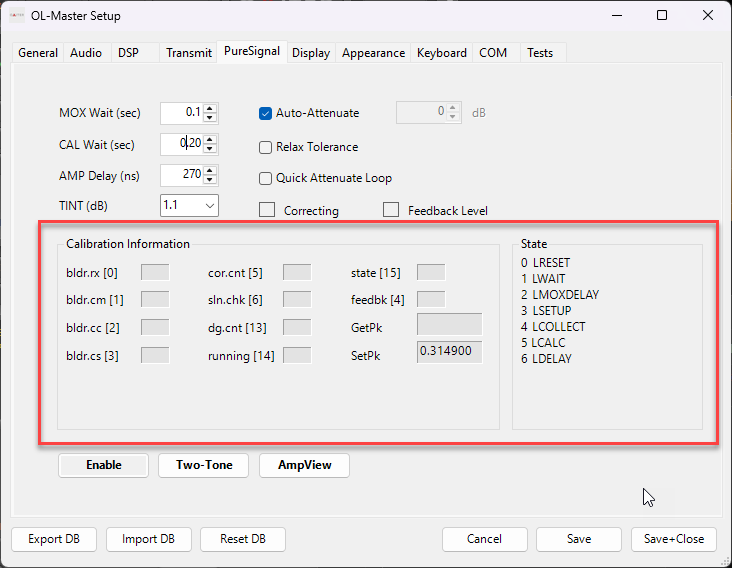Decrease AMP Delay with the down arrow
732x568 pixels.
click(210, 180)
